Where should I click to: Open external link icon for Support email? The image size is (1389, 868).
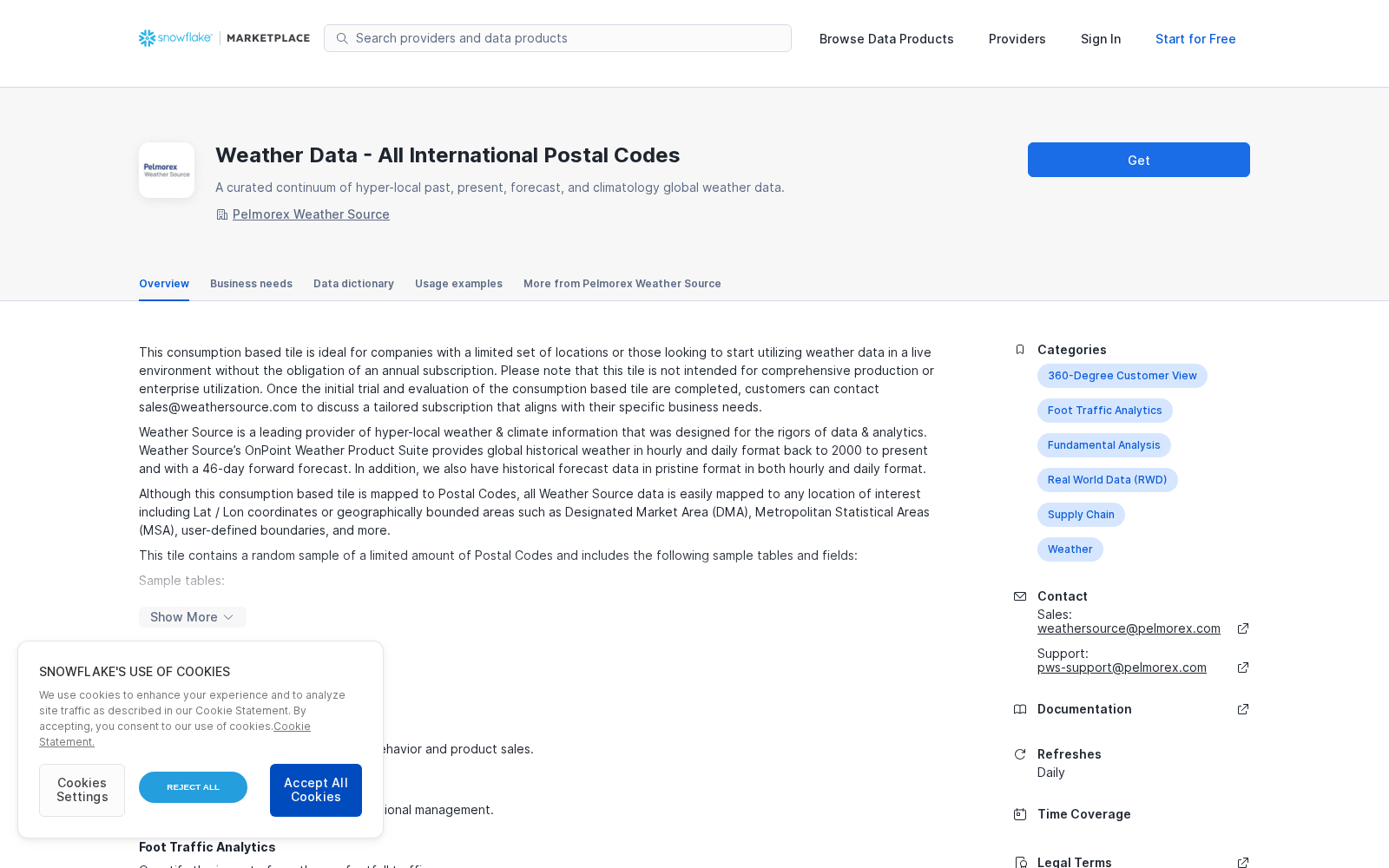click(x=1243, y=667)
